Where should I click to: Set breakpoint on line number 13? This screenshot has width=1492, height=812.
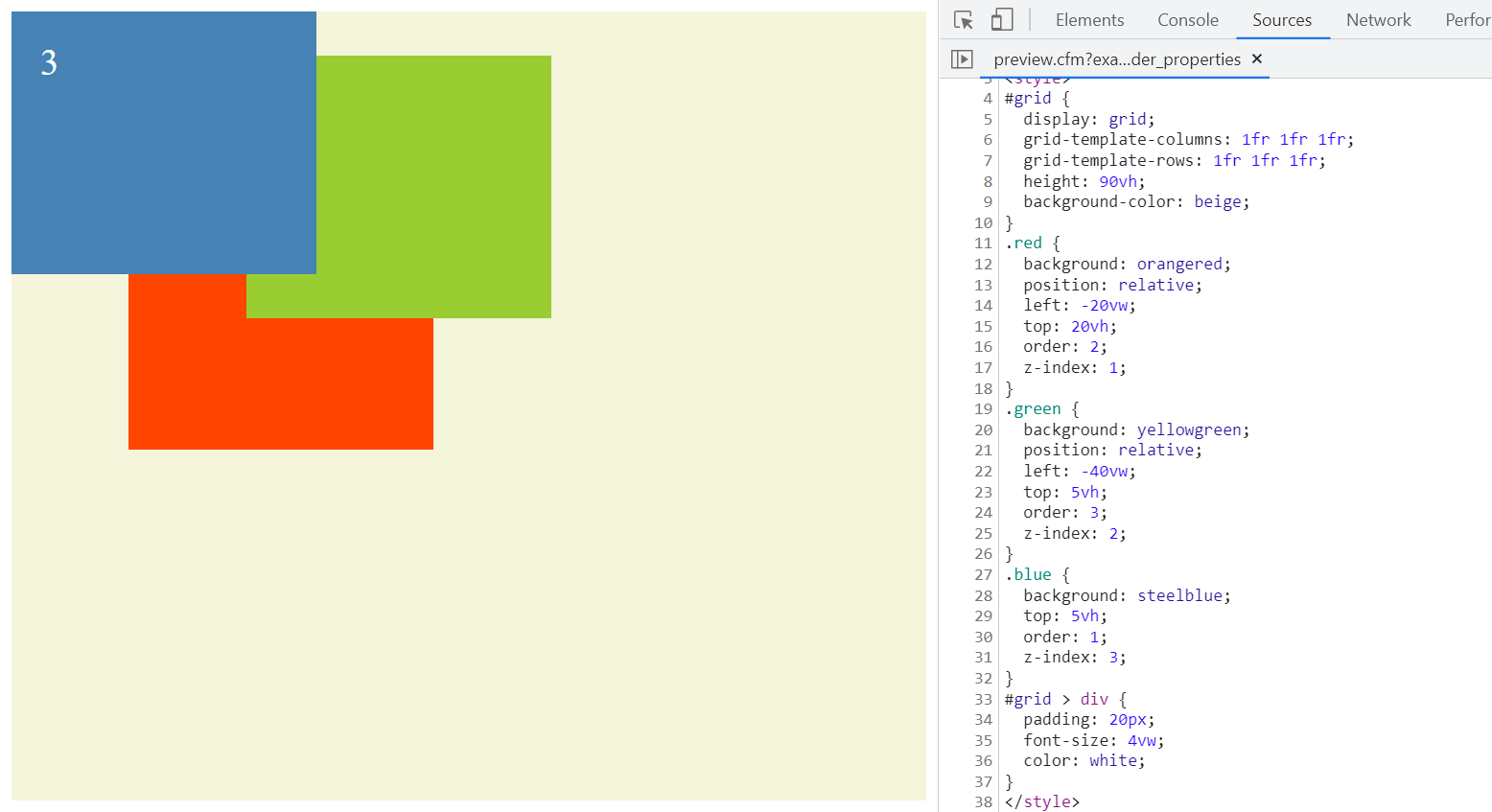[x=983, y=285]
